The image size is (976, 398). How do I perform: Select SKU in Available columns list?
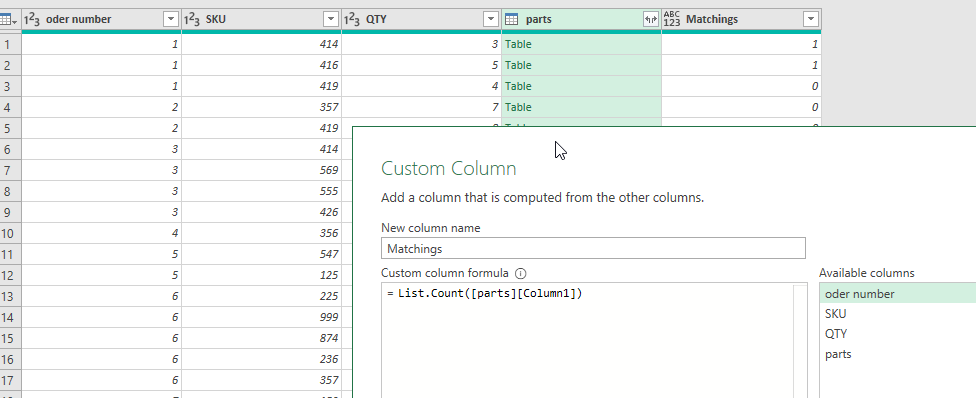898,313
